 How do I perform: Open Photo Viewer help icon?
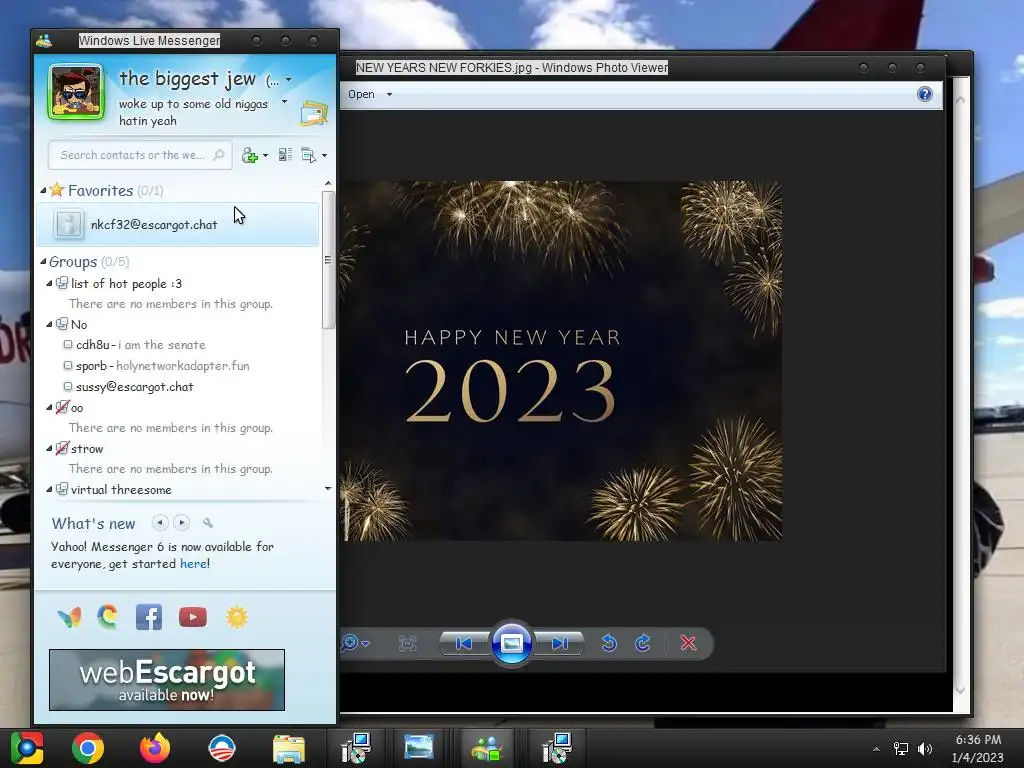925,94
